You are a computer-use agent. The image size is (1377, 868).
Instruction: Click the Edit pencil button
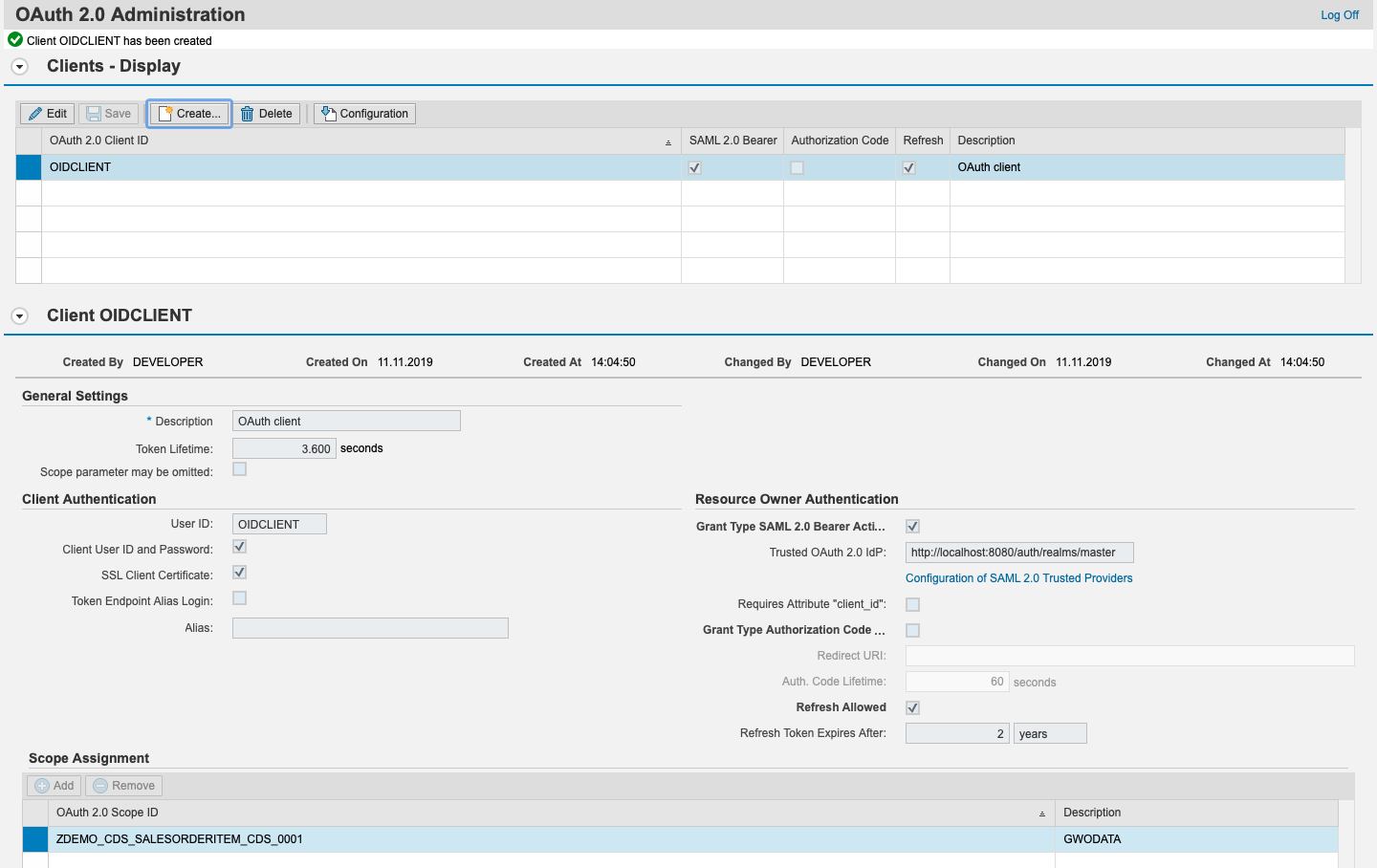[48, 114]
